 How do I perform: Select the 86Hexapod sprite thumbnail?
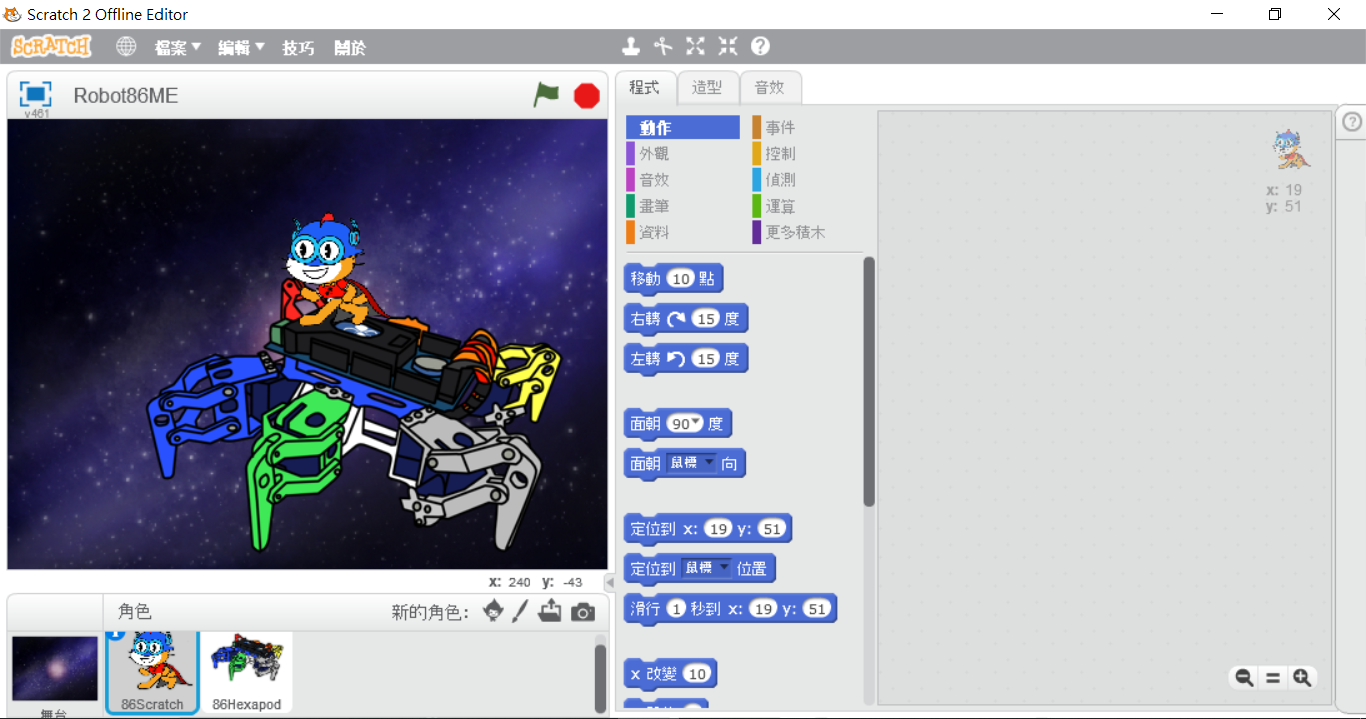[247, 673]
